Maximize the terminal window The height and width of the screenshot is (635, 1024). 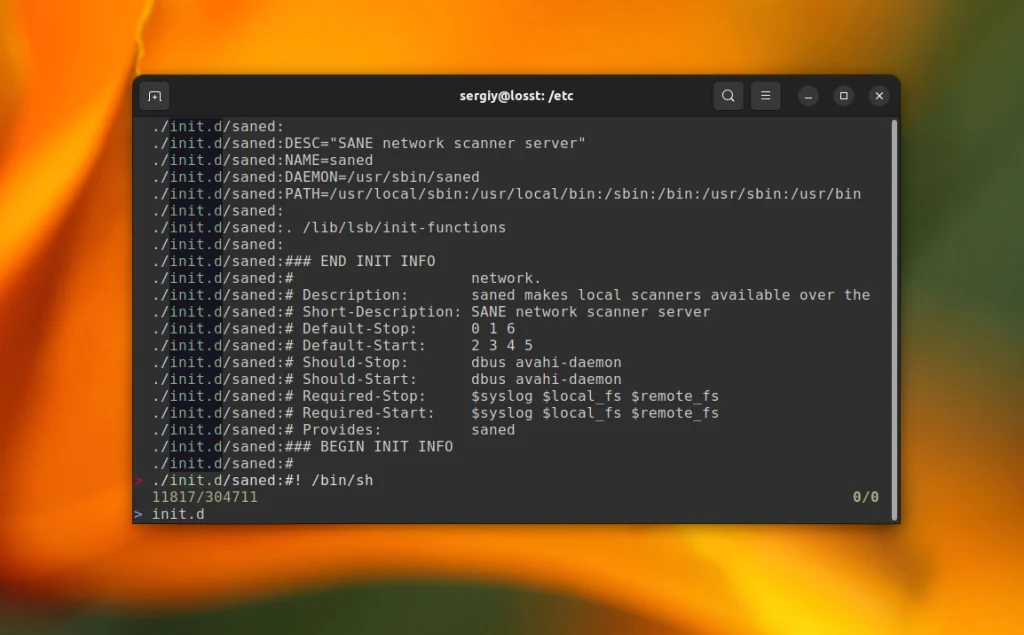pyautogui.click(x=844, y=96)
